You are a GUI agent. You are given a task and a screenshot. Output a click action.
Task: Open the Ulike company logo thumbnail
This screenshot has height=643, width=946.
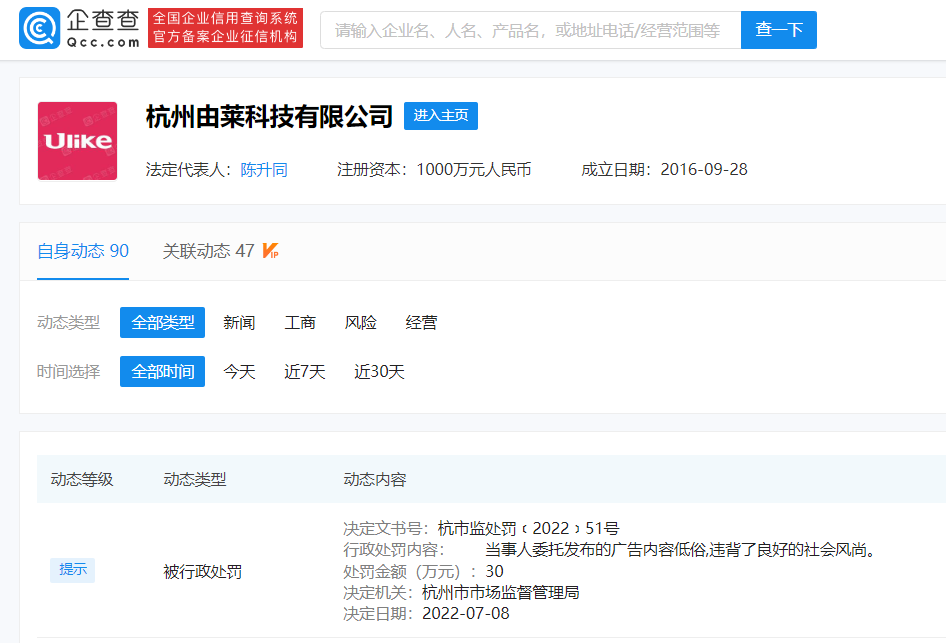(x=77, y=141)
